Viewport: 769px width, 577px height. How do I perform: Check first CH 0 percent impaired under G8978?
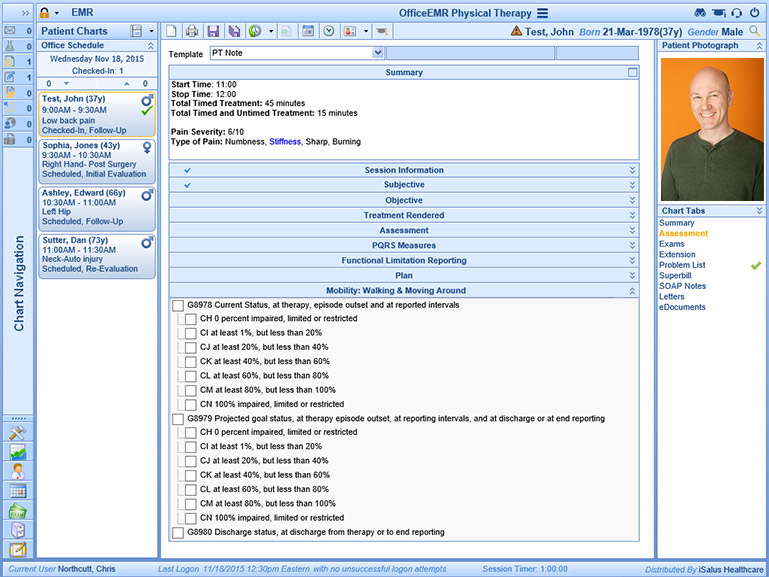click(191, 319)
